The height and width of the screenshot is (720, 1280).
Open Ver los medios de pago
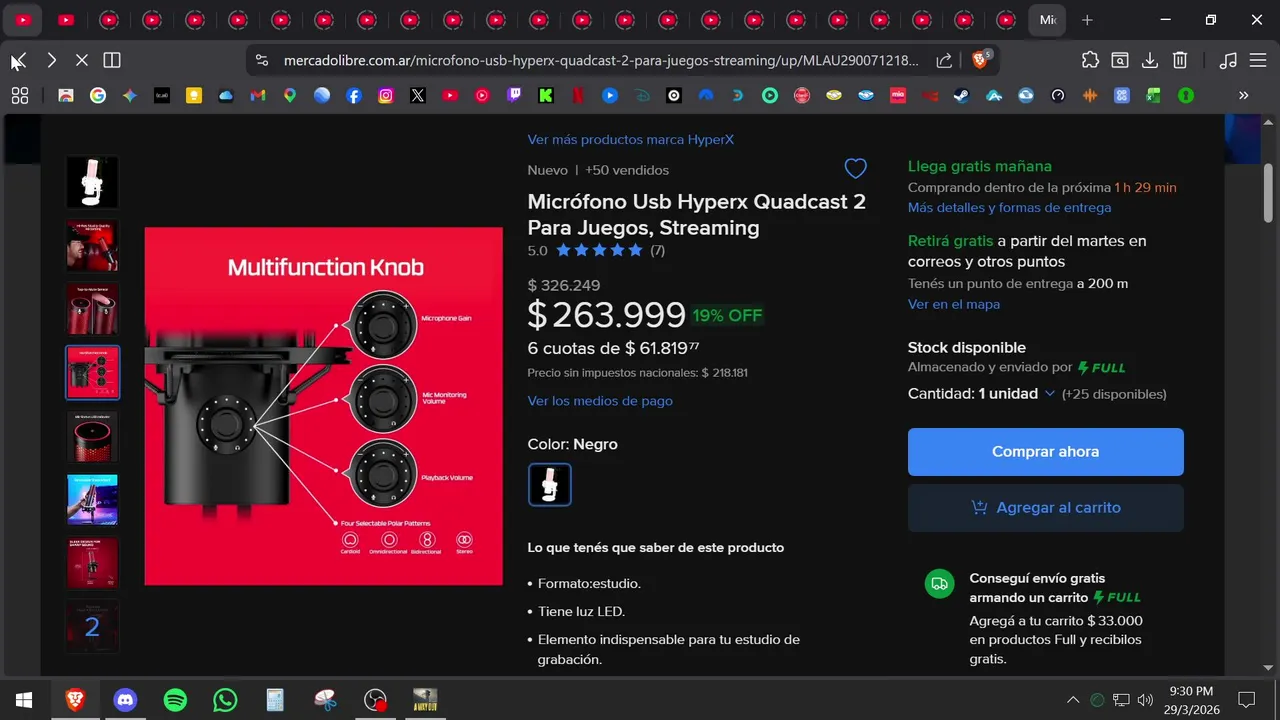pyautogui.click(x=600, y=401)
